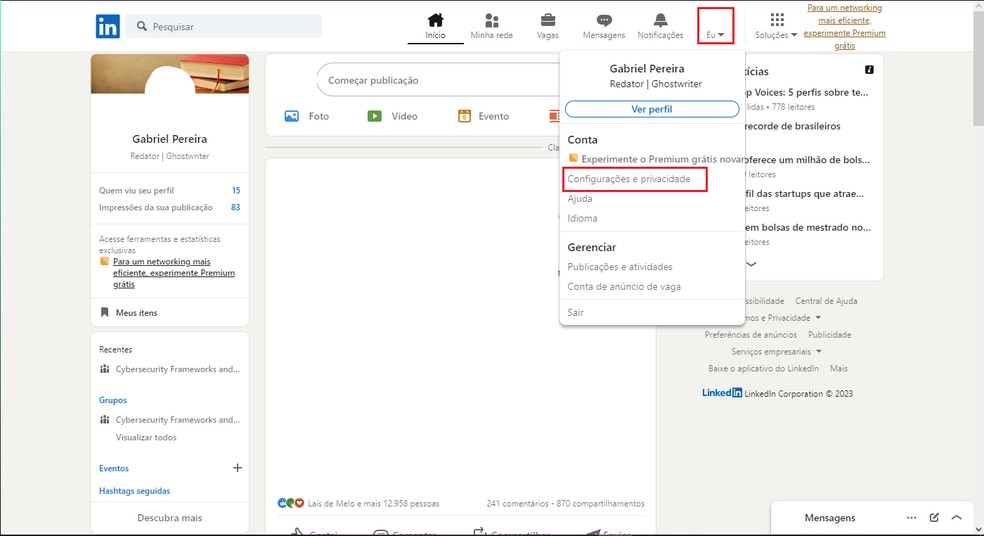Click the search magnifier icon
The height and width of the screenshot is (536, 984).
[142, 26]
